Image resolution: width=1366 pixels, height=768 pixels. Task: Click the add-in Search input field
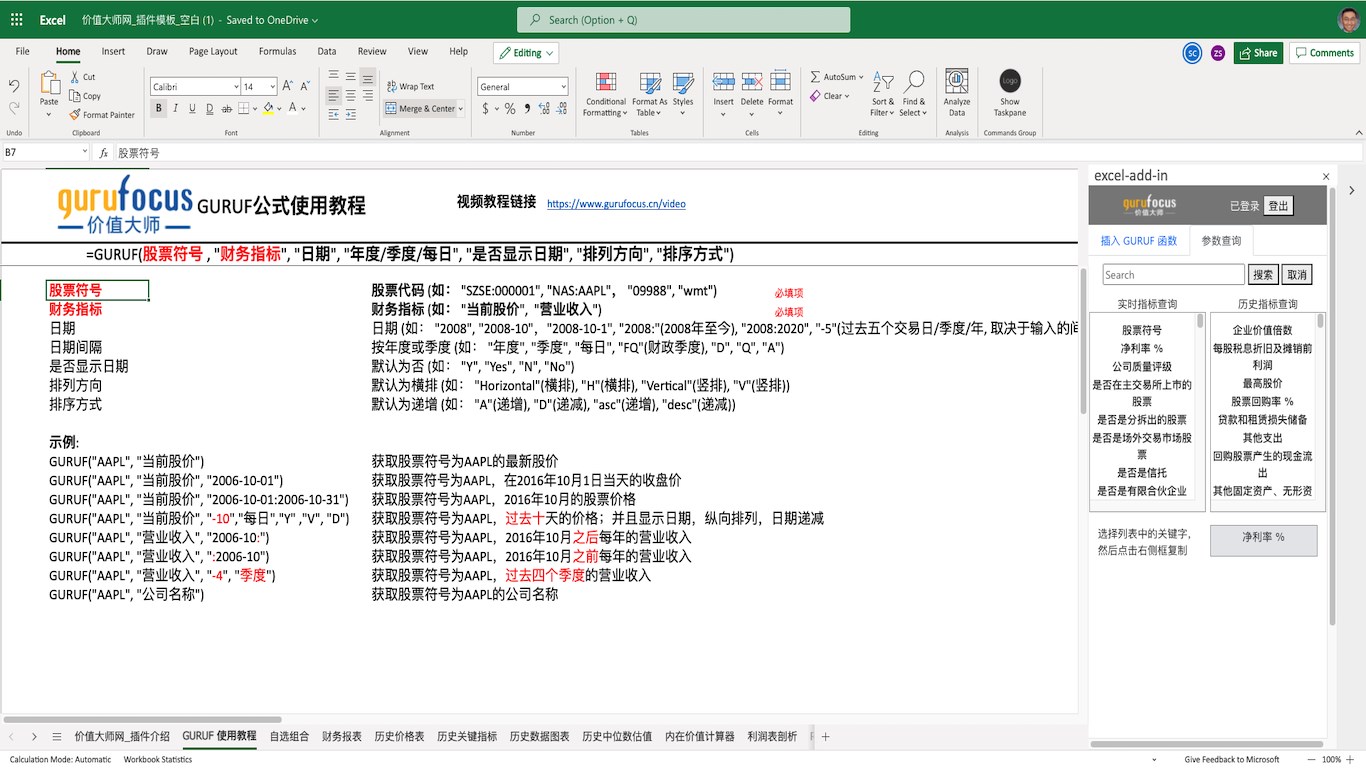click(x=1173, y=275)
